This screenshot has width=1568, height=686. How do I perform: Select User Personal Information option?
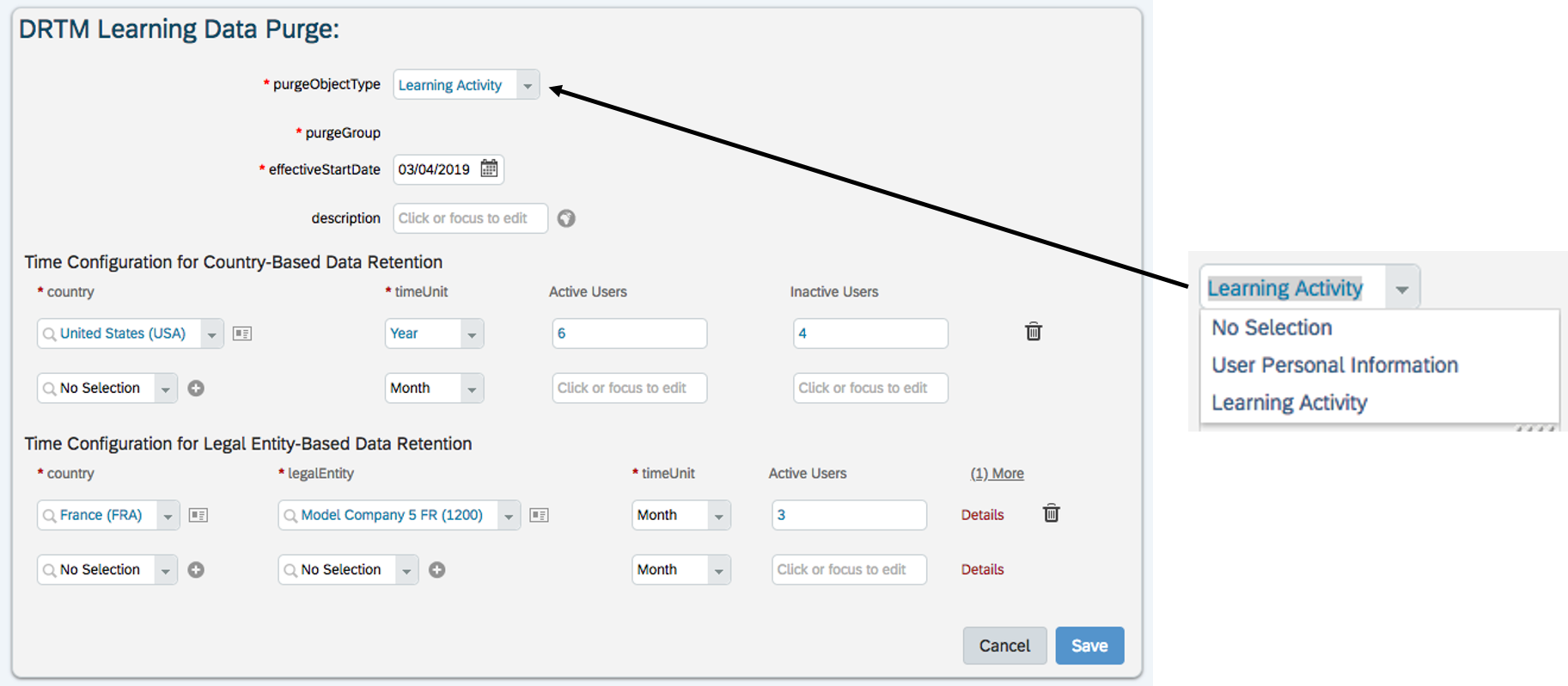point(1334,365)
